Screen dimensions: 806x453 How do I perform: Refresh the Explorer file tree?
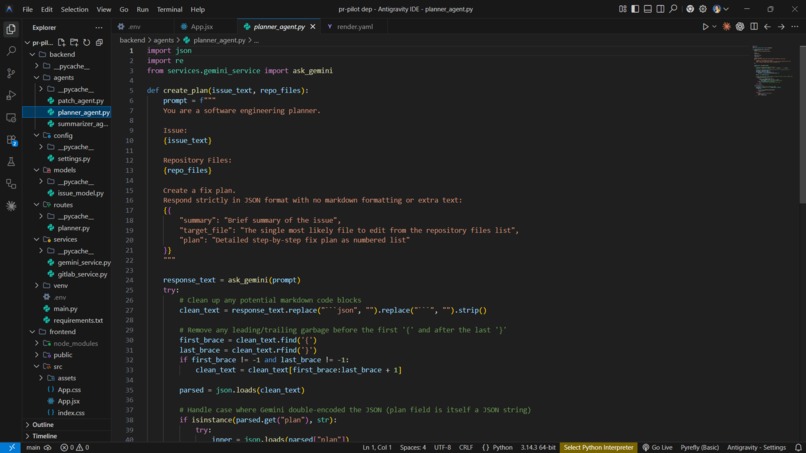point(86,42)
